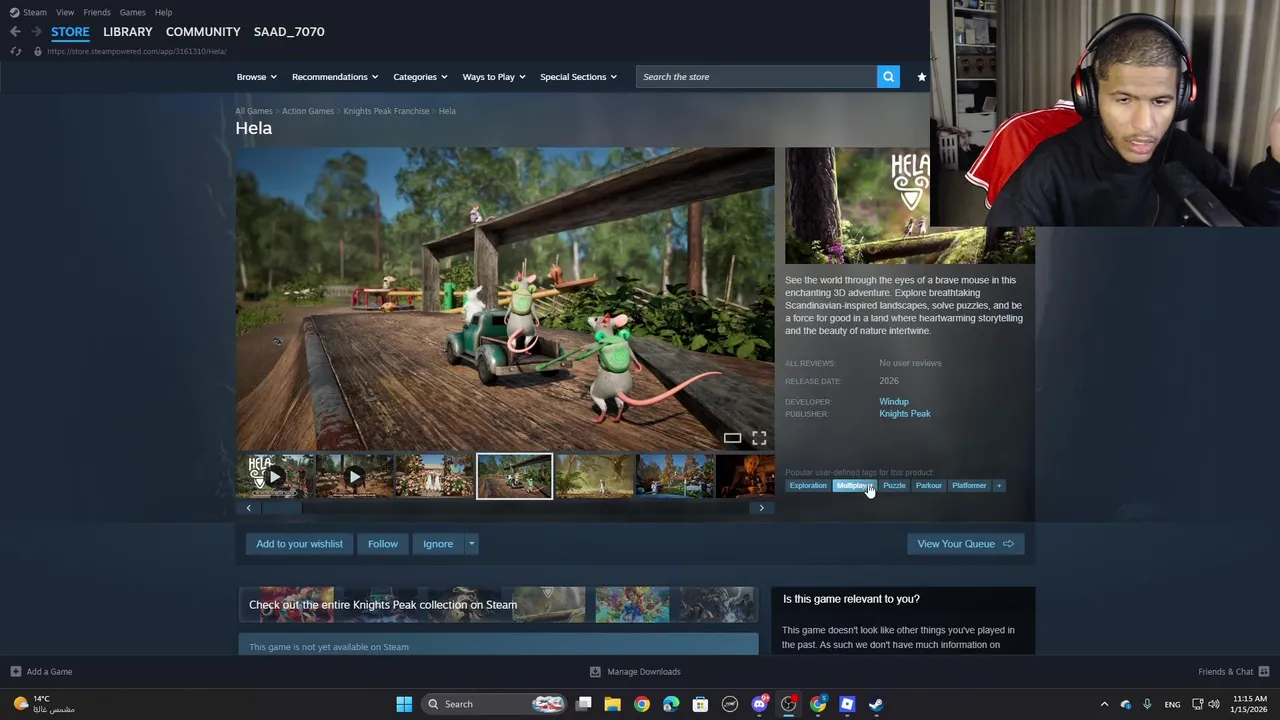Open Roblox from the taskbar

(847, 704)
